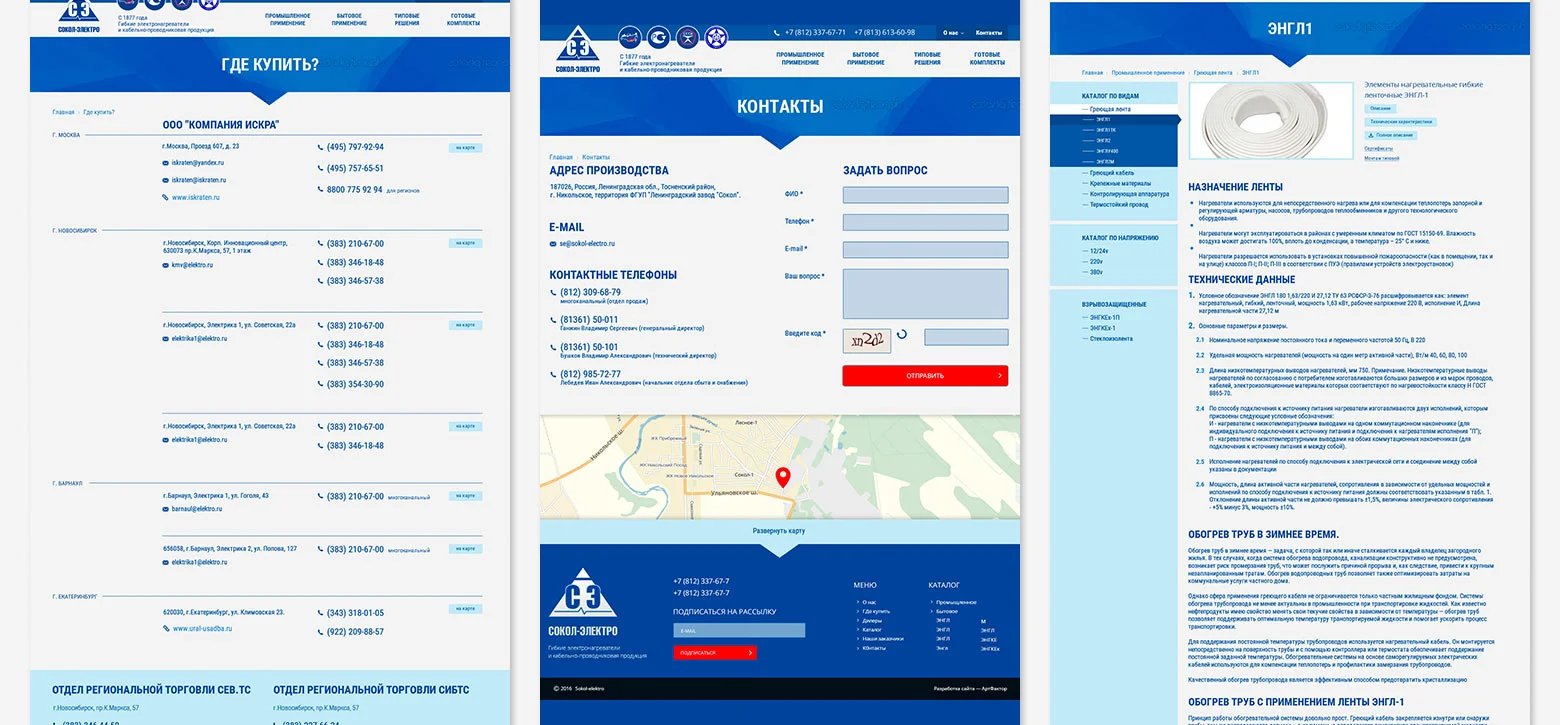Click the red map location pin
This screenshot has height=725, width=1560.
tap(783, 478)
